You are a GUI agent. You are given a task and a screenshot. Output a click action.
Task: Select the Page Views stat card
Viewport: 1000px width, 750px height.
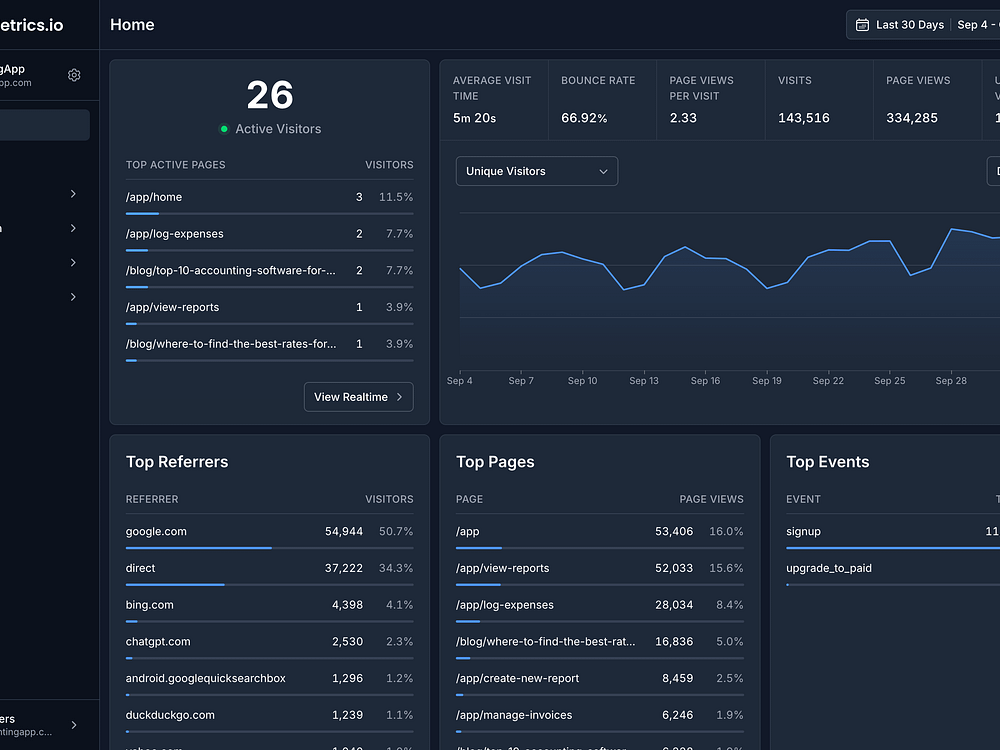click(x=927, y=100)
